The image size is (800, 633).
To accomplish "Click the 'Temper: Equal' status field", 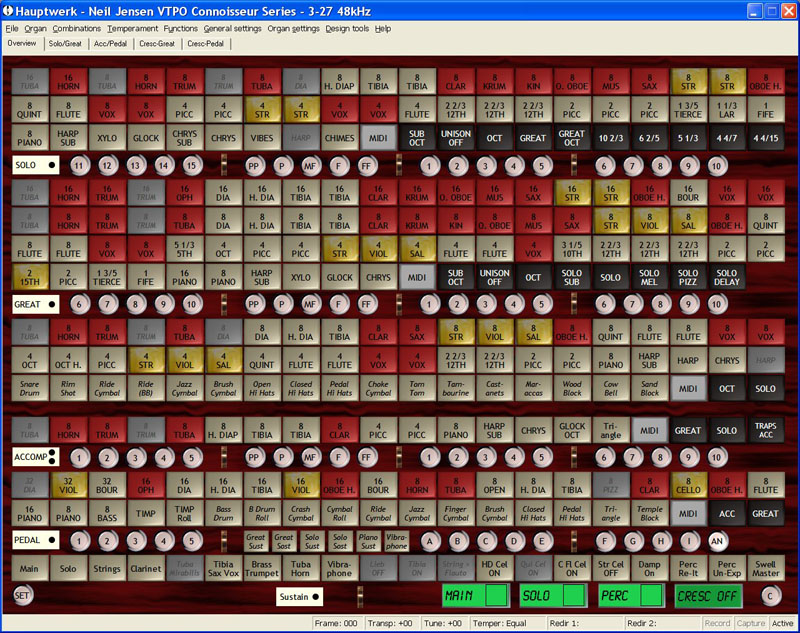I will coord(507,623).
